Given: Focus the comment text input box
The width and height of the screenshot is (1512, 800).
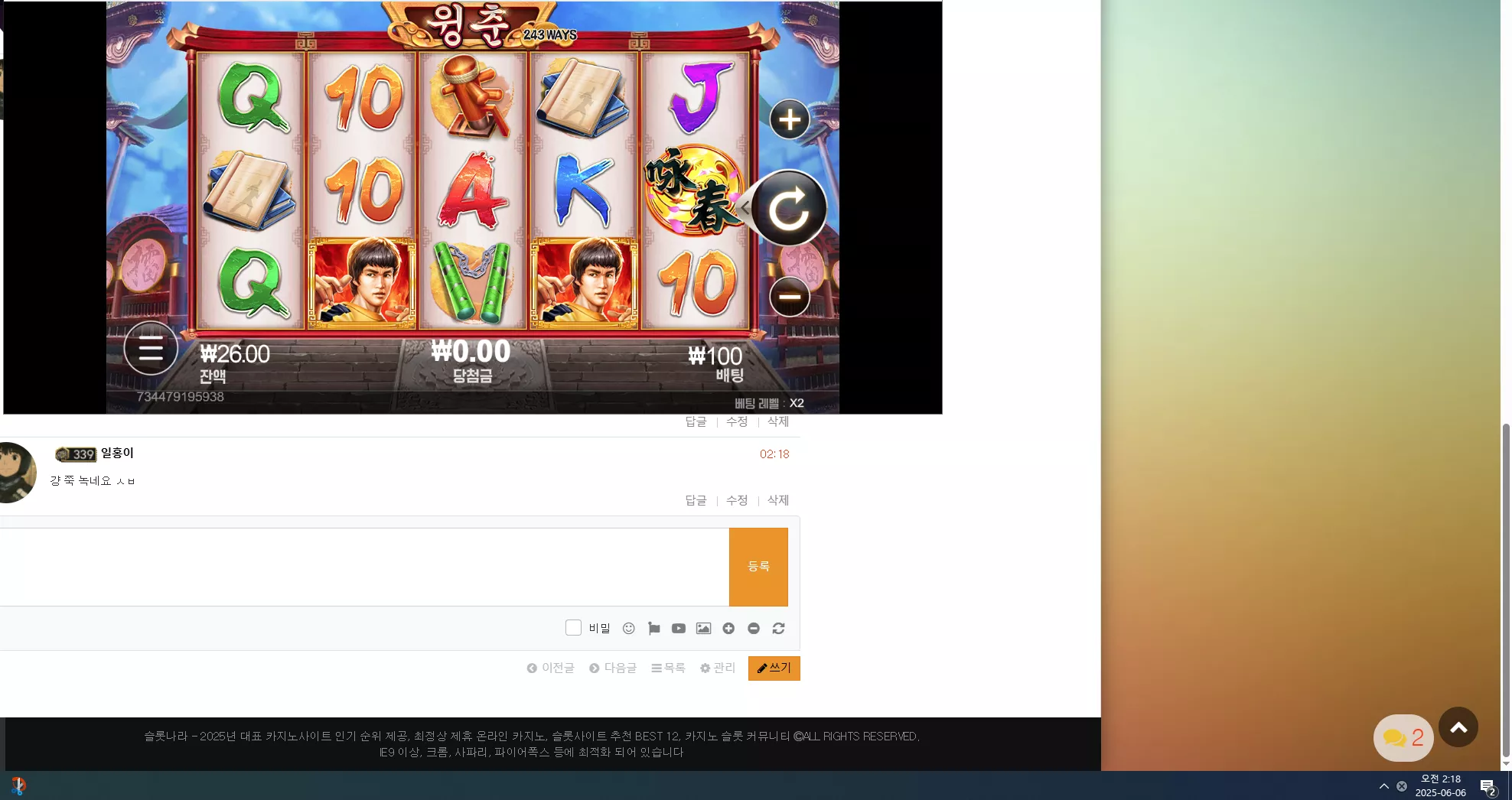Looking at the screenshot, I should coord(364,567).
